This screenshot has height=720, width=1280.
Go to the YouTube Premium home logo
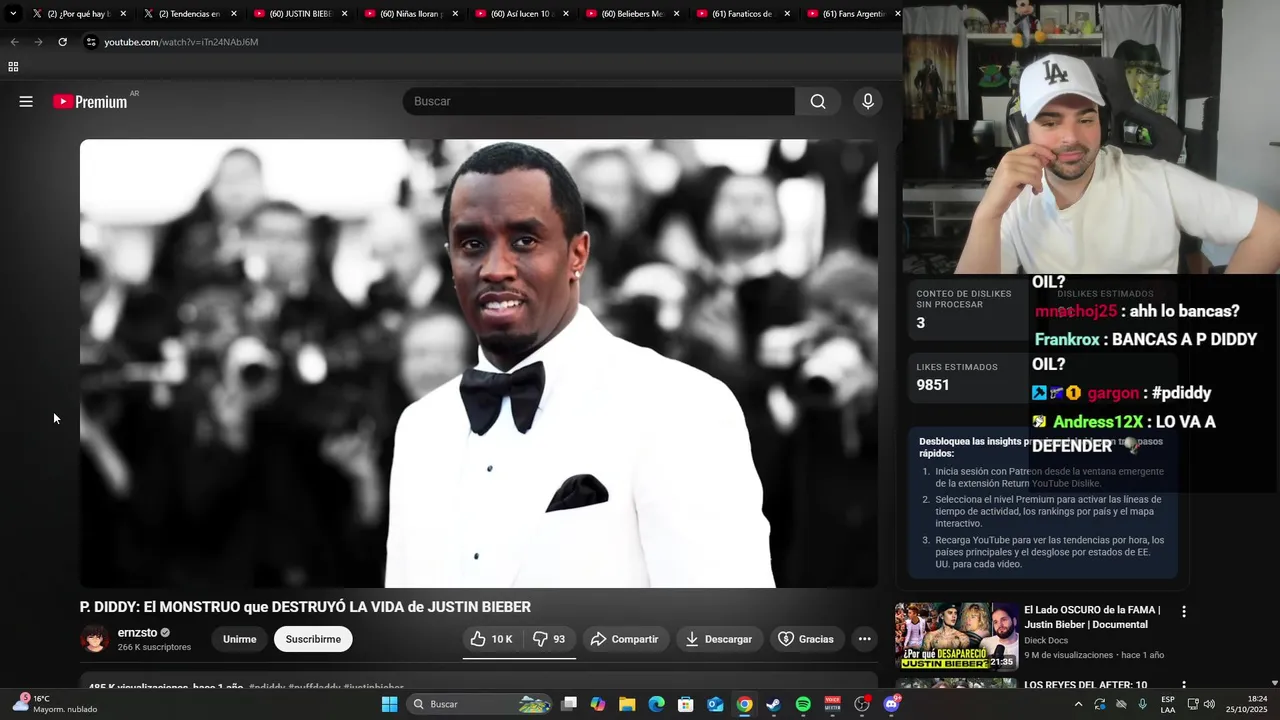click(91, 101)
